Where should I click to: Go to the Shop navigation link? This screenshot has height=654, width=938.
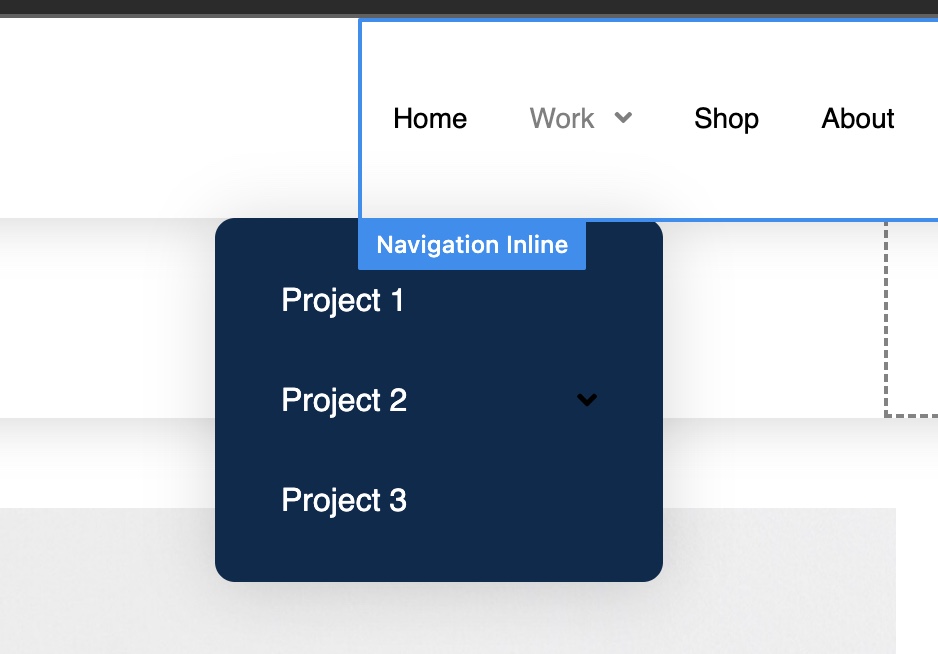click(726, 118)
